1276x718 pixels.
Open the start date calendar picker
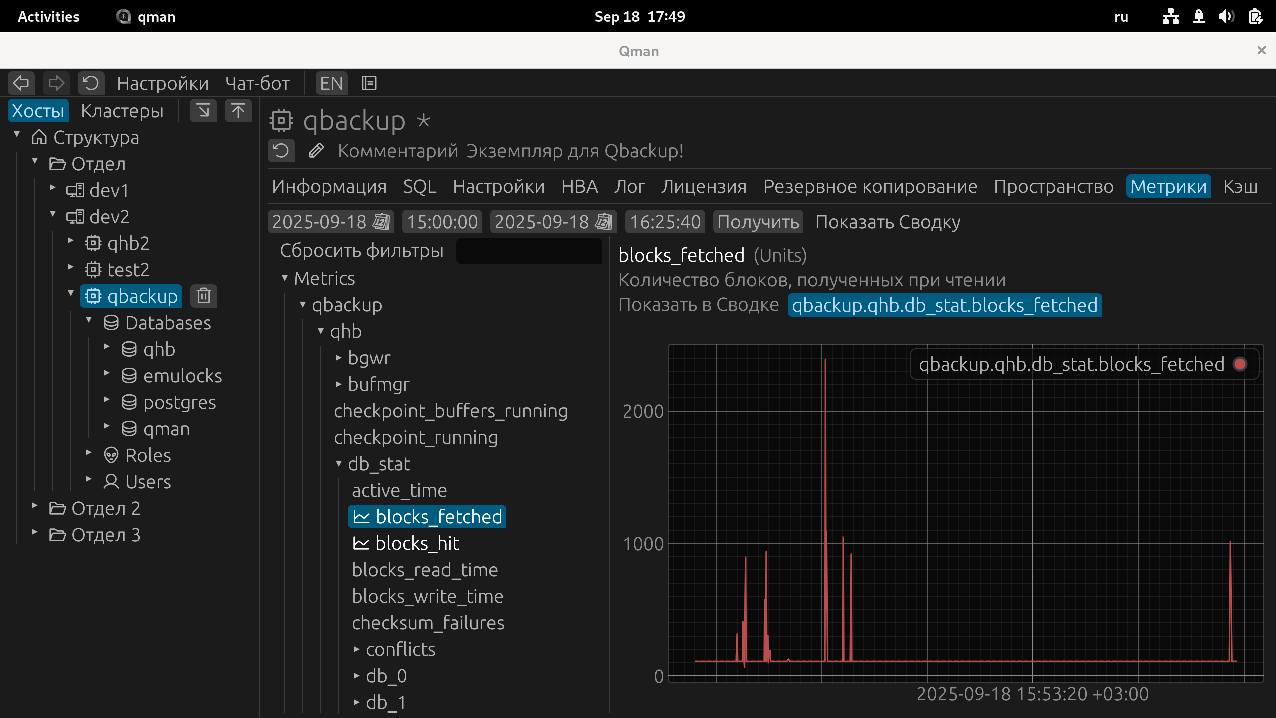[381, 222]
